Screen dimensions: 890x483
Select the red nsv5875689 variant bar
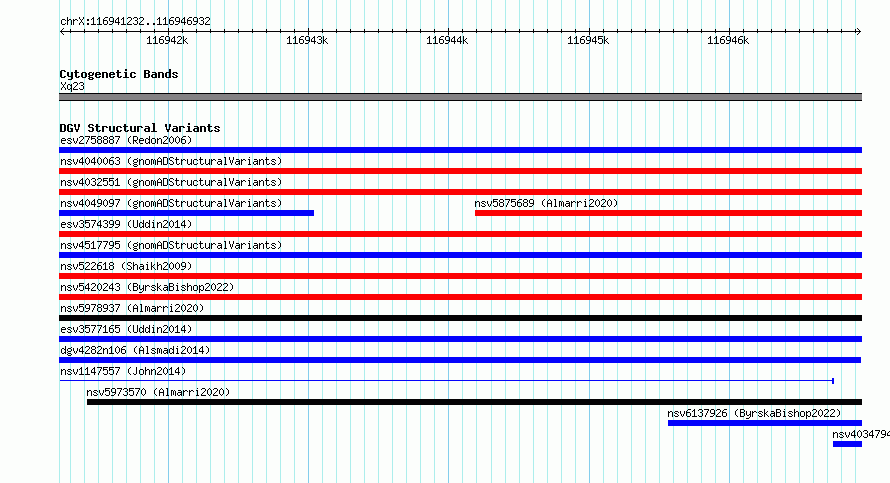668,213
